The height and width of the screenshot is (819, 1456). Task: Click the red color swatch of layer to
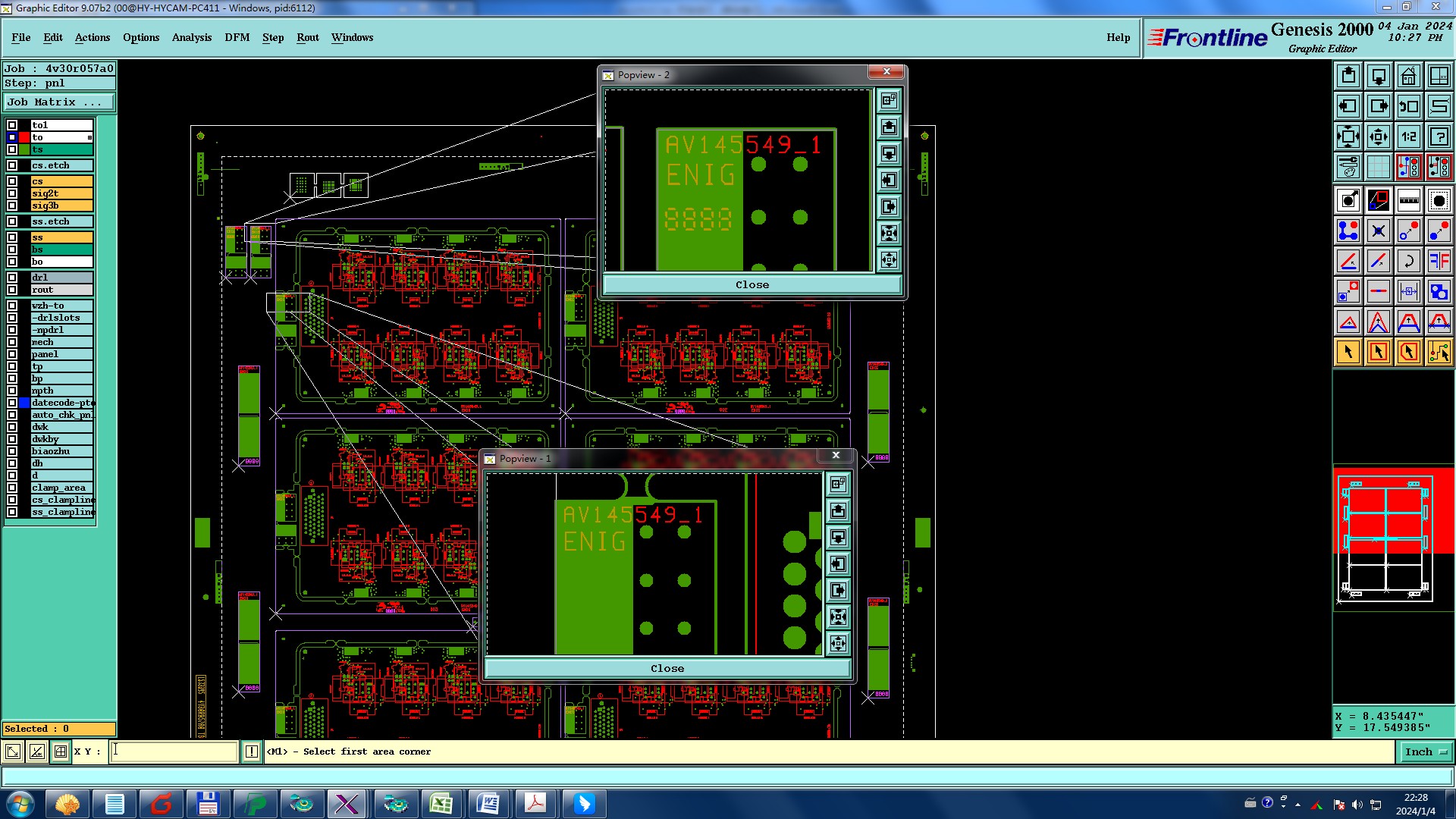[24, 137]
